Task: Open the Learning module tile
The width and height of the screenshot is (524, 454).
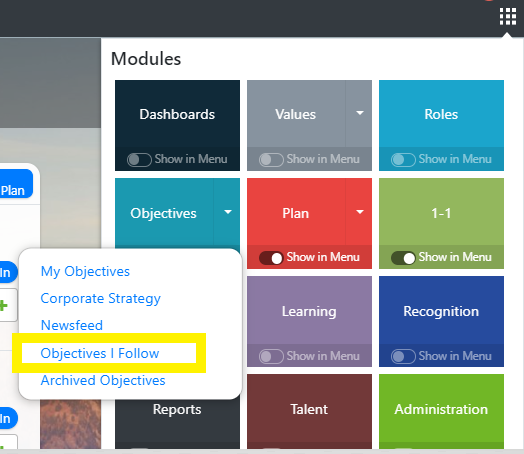Action: [x=309, y=311]
